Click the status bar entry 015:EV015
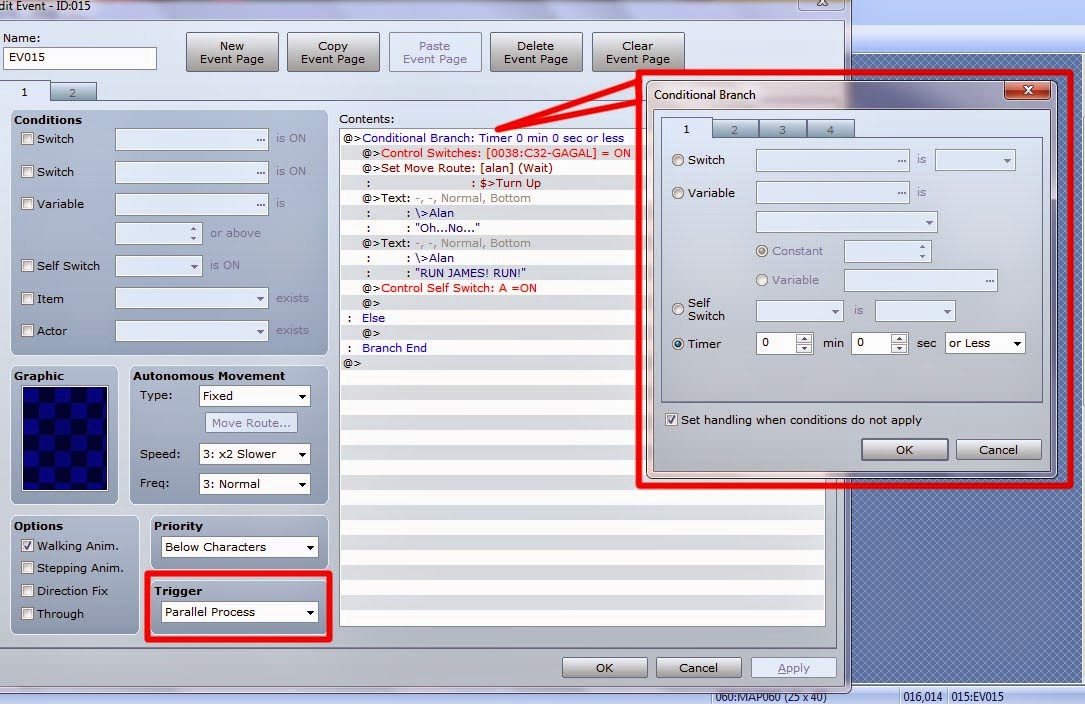This screenshot has width=1085, height=704. (977, 696)
